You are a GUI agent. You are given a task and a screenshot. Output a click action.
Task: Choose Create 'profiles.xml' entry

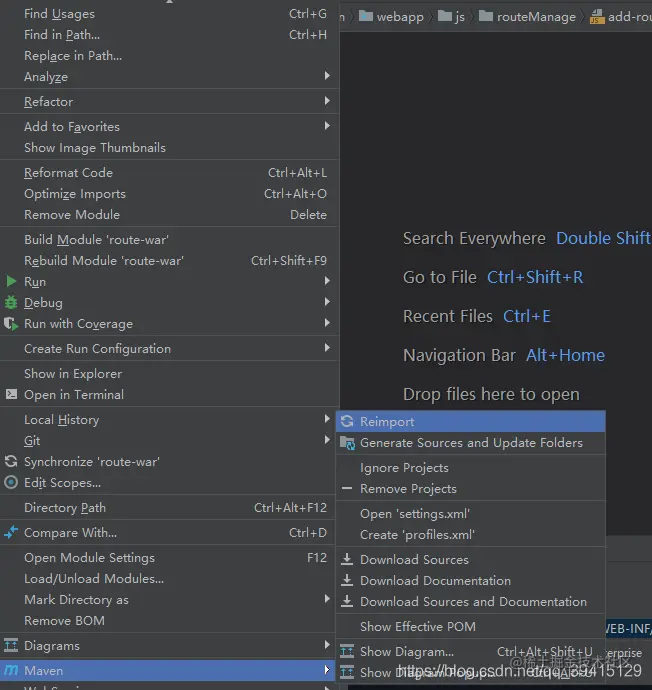click(x=471, y=535)
